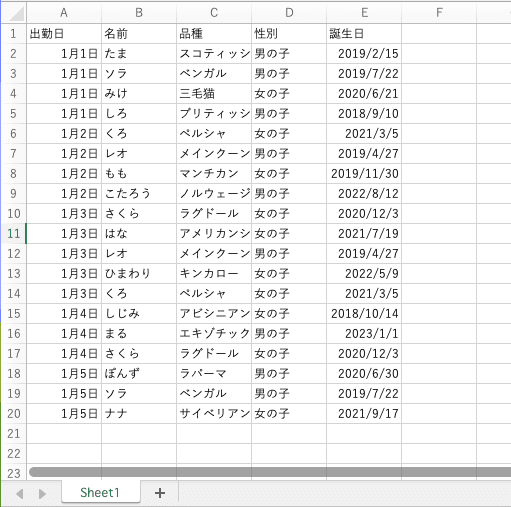This screenshot has height=507, width=511.
Task: Select the 誕生日 header cell
Action: [x=364, y=33]
